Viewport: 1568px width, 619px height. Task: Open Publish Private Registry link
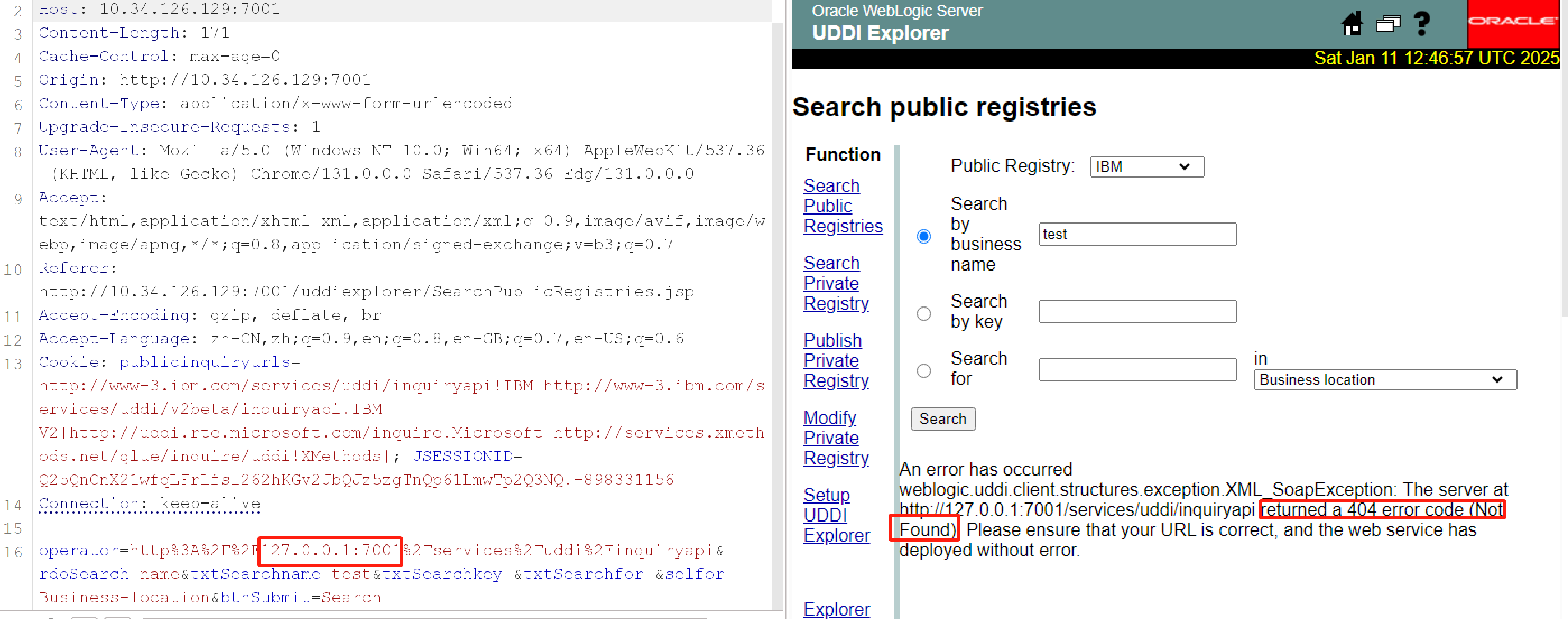pyautogui.click(x=836, y=361)
